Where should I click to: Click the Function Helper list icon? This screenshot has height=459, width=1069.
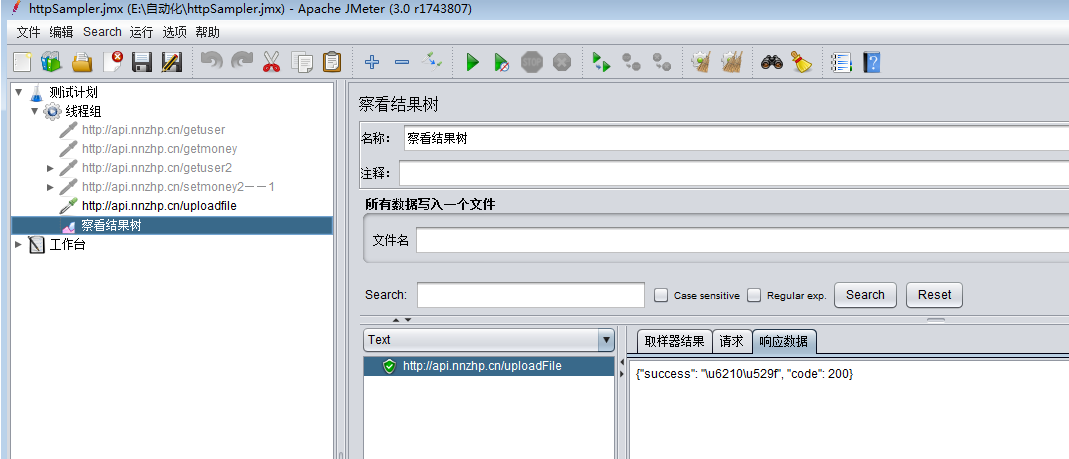click(841, 63)
